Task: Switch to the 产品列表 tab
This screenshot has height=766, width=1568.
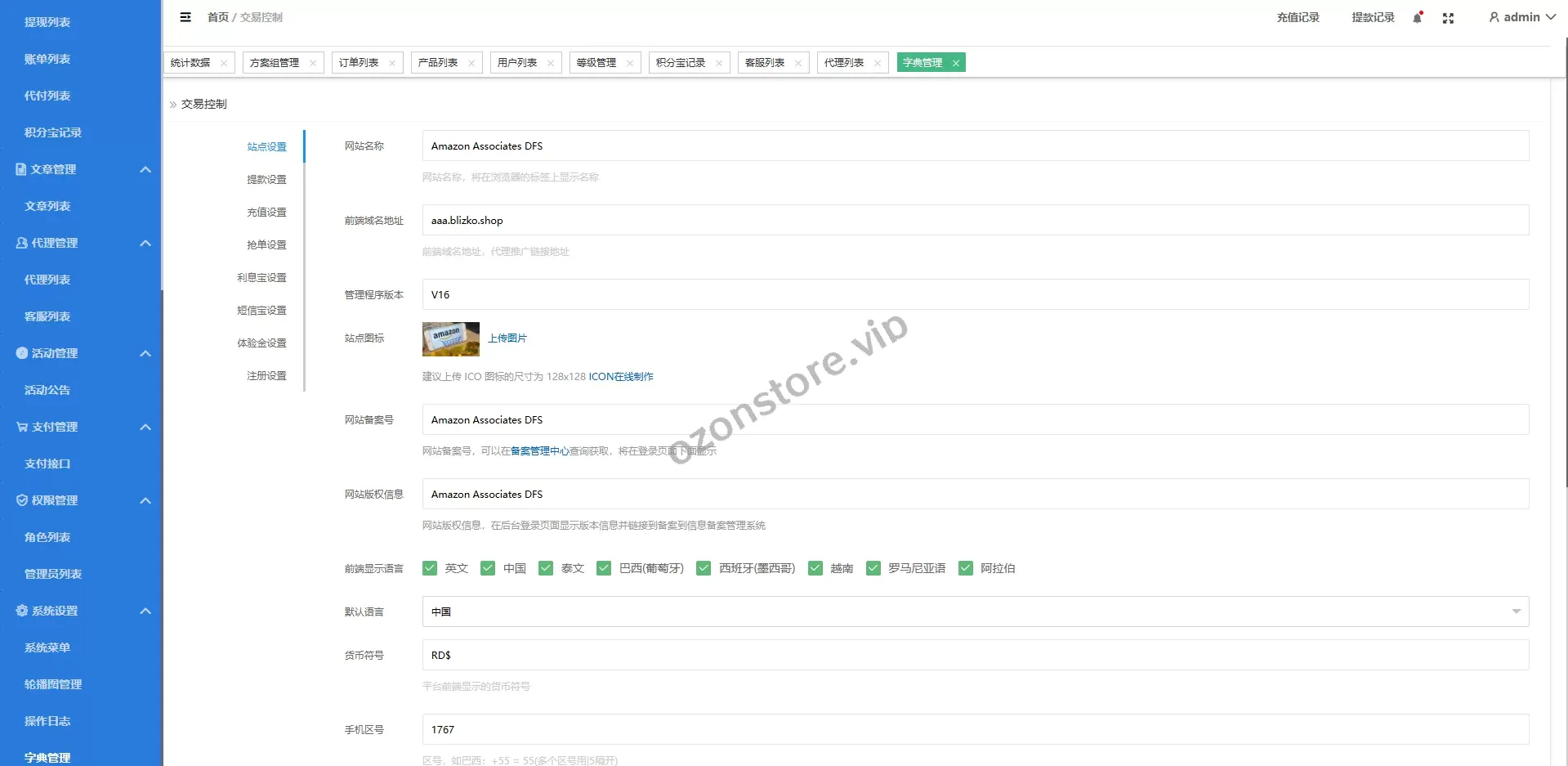Action: [438, 63]
